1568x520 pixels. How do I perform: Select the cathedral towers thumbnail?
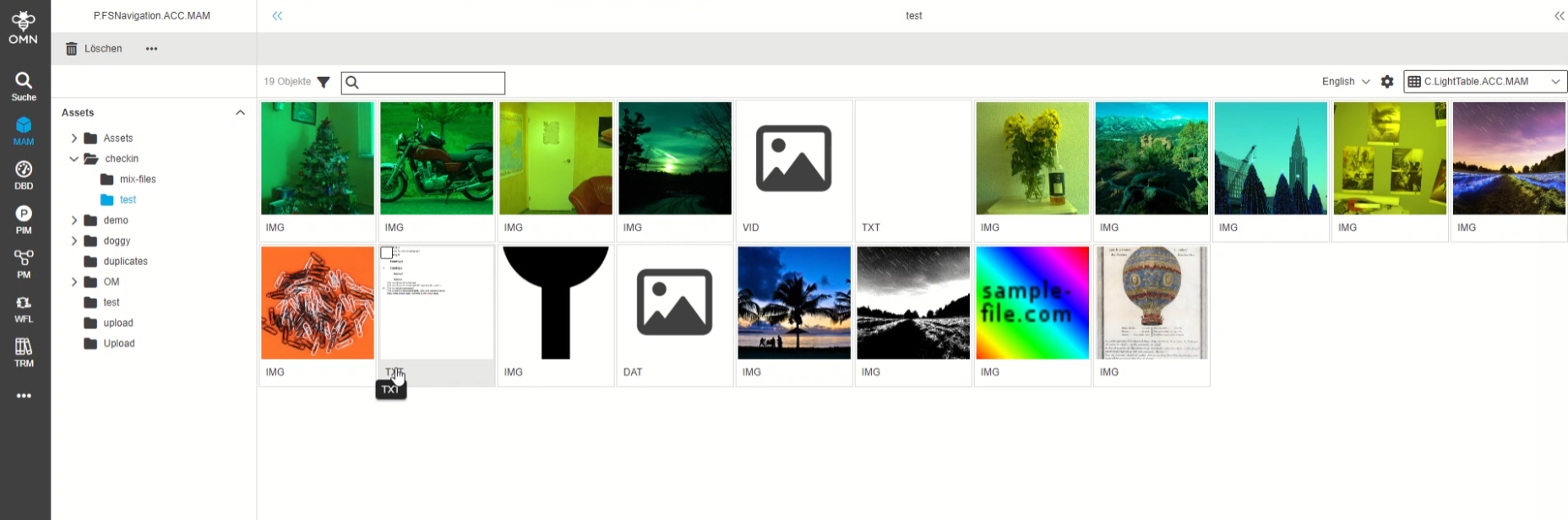coord(1271,159)
